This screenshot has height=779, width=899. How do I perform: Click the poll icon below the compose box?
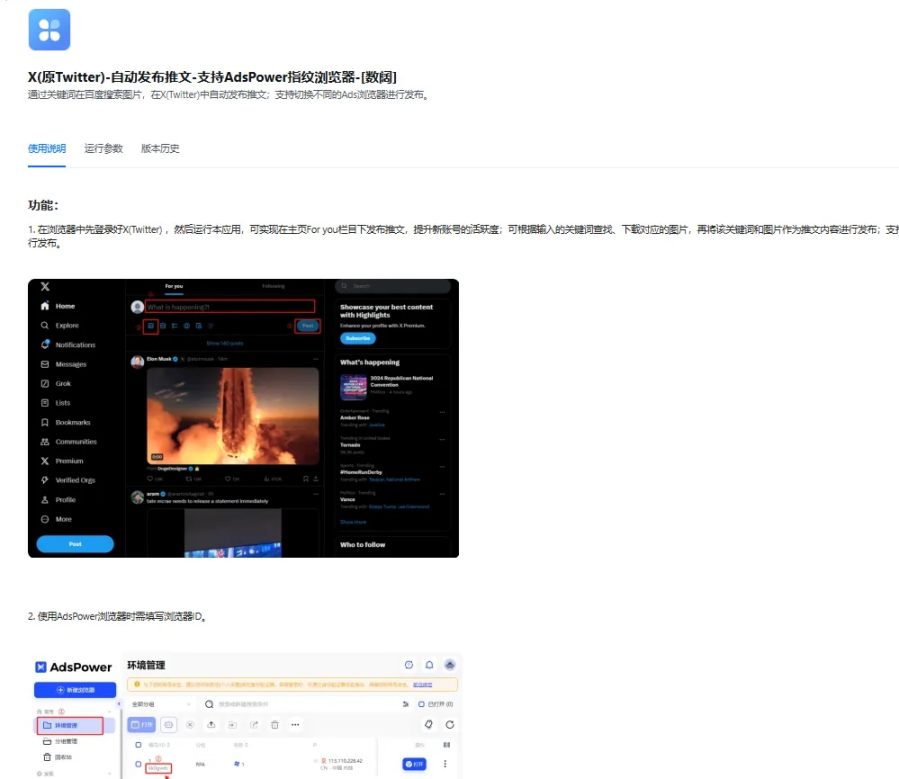coord(177,325)
